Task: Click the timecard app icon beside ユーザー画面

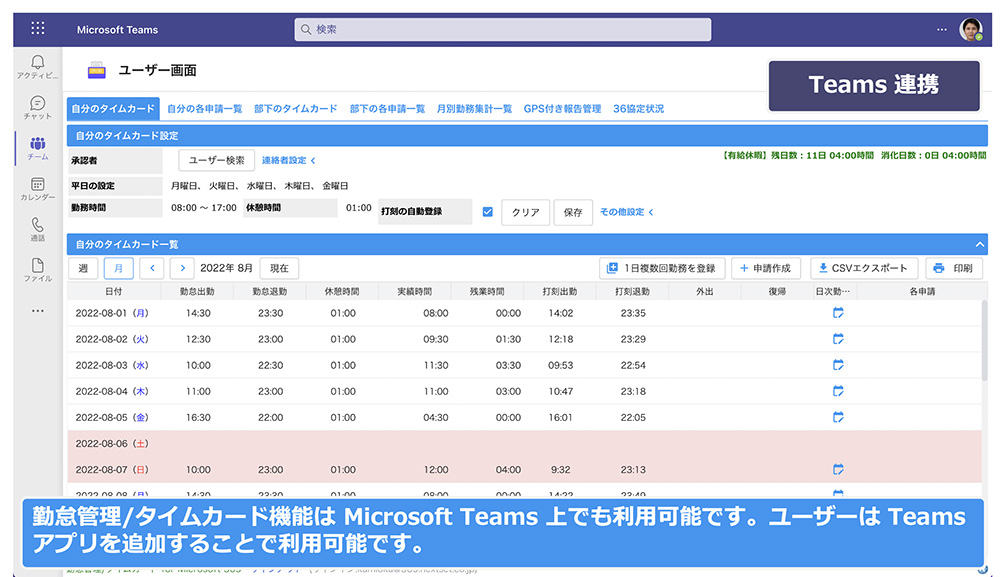Action: coord(96,69)
